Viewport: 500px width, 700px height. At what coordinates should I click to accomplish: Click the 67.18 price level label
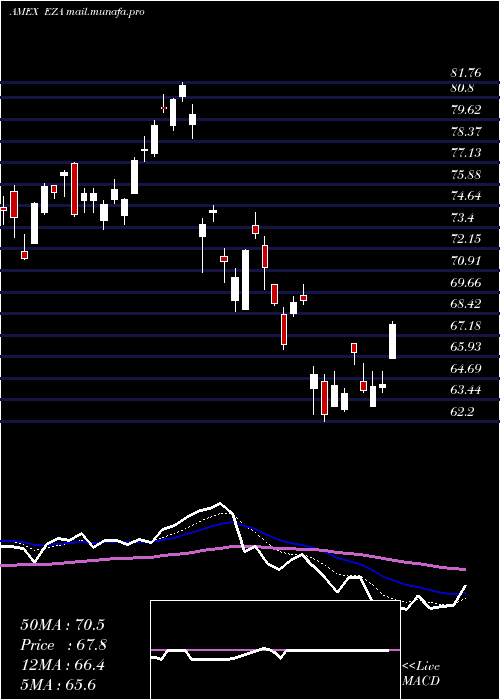pyautogui.click(x=466, y=326)
